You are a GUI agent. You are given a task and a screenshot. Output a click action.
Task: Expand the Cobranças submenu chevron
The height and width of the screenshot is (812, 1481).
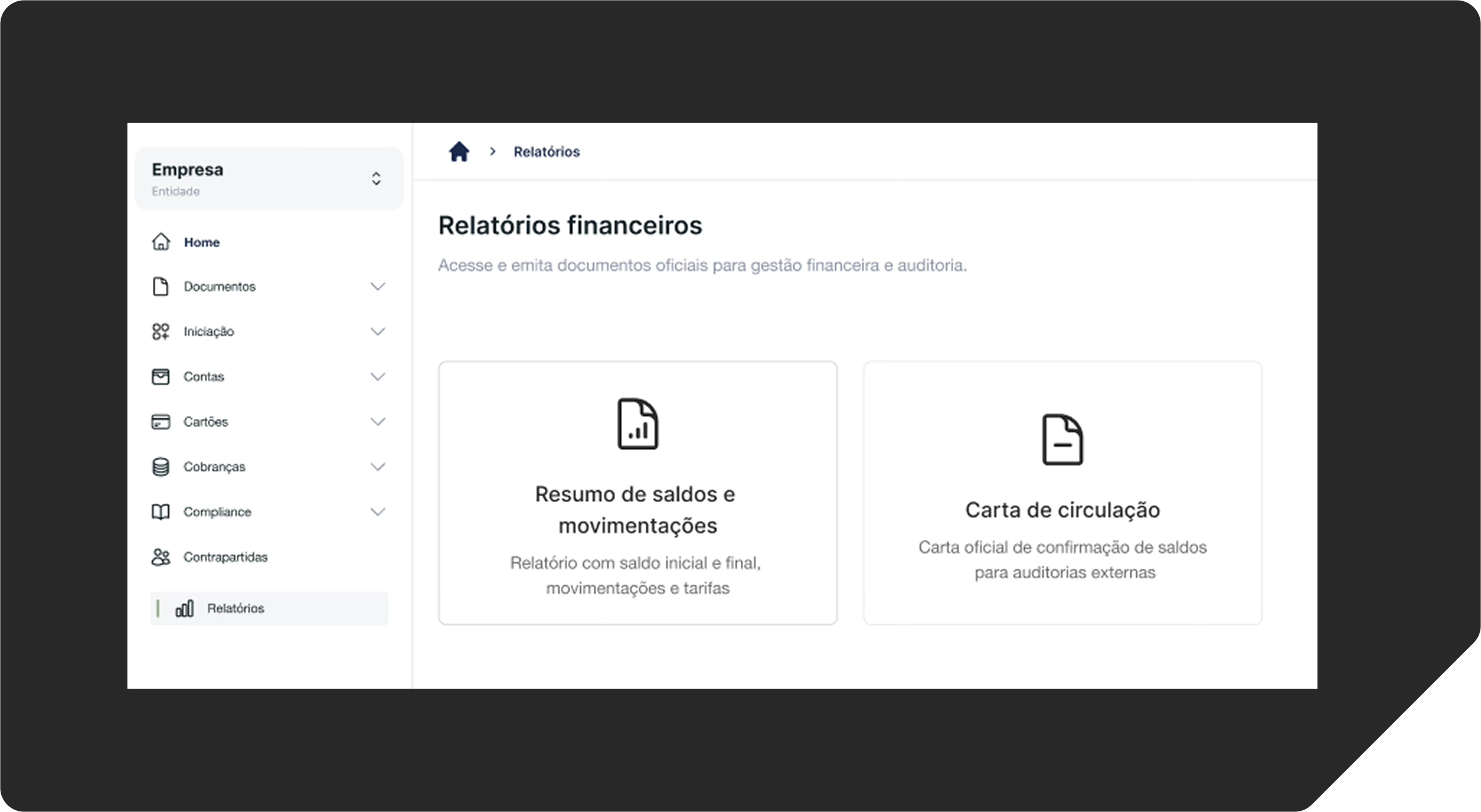tap(378, 467)
